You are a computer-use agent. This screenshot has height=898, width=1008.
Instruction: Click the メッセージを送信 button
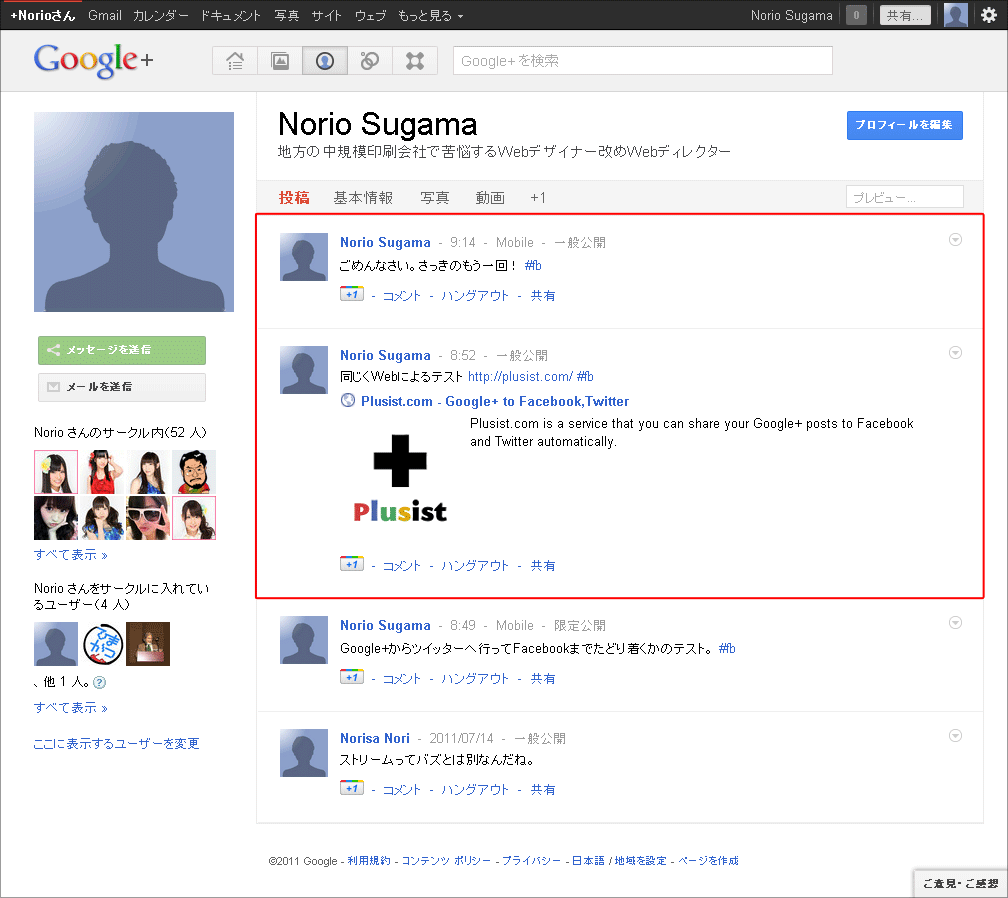pos(122,350)
